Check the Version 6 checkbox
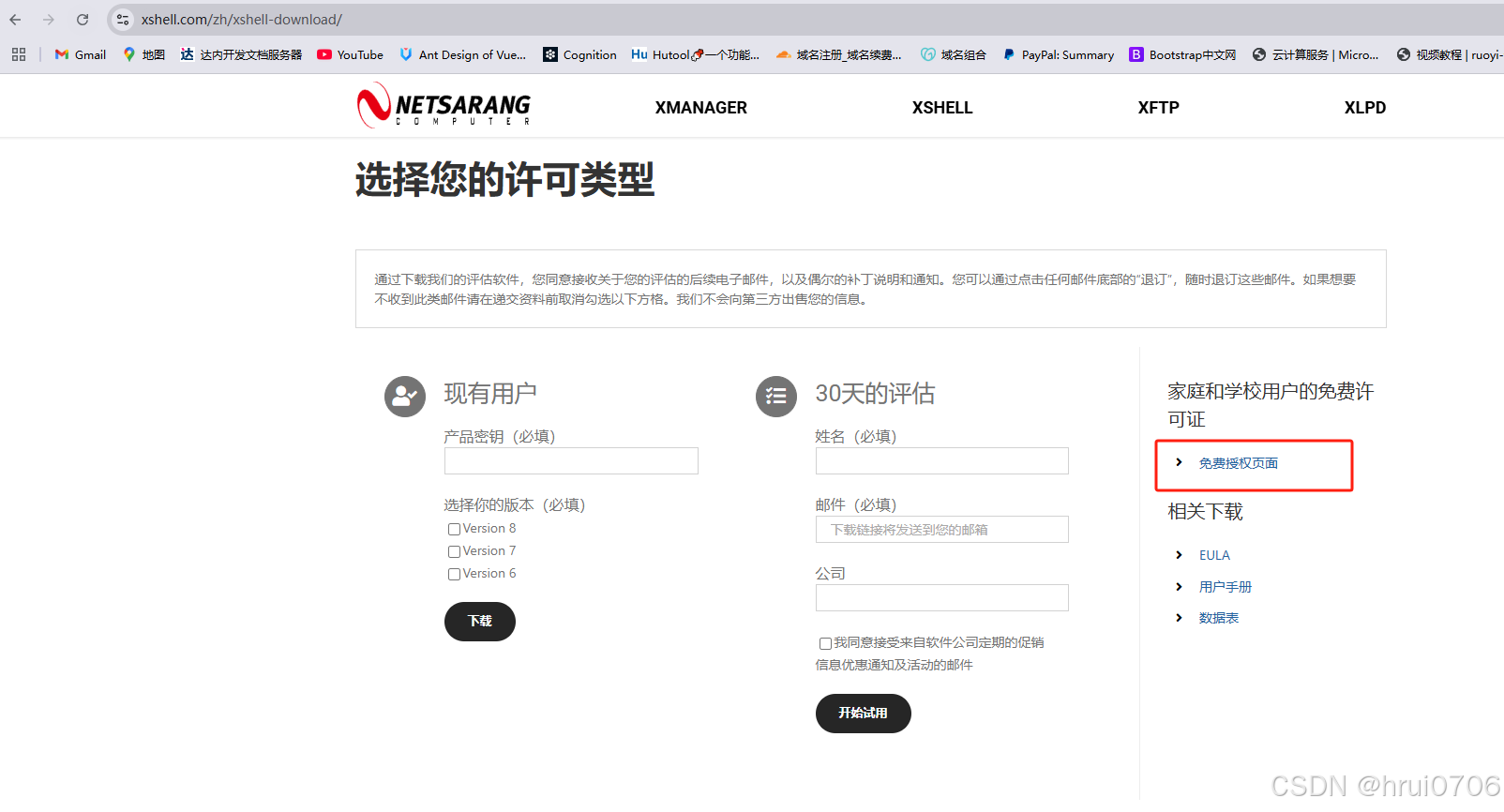Image resolution: width=1504 pixels, height=812 pixels. point(454,575)
